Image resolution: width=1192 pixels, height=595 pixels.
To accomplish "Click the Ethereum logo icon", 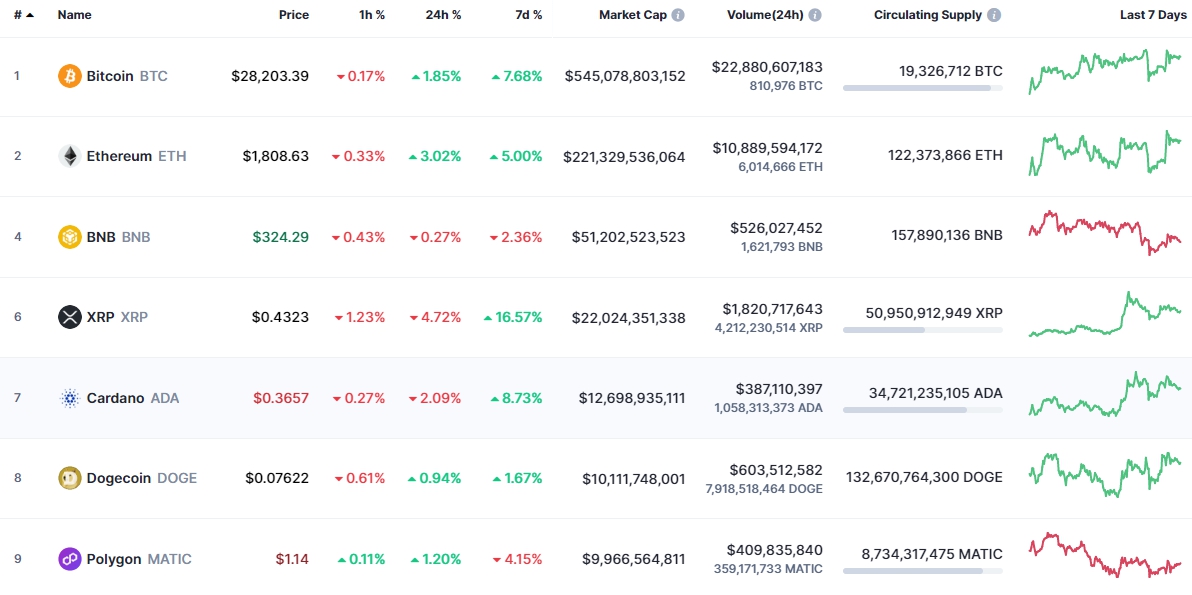I will (69, 157).
